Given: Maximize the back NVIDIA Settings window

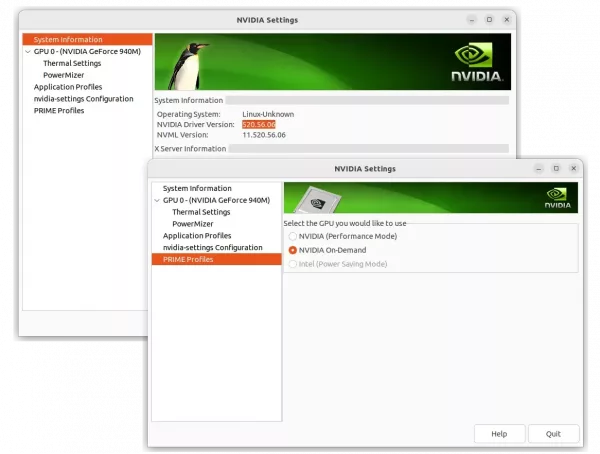Looking at the screenshot, I should coord(489,20).
